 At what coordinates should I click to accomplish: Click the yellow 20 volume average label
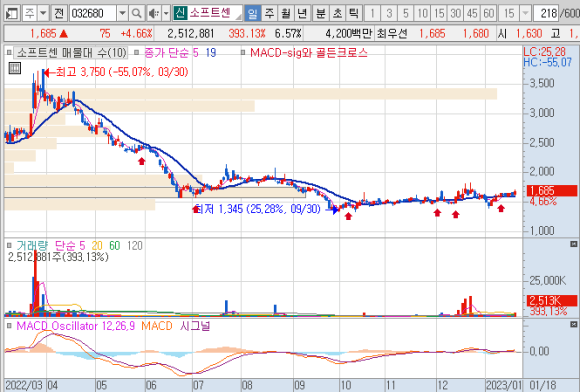(x=97, y=246)
